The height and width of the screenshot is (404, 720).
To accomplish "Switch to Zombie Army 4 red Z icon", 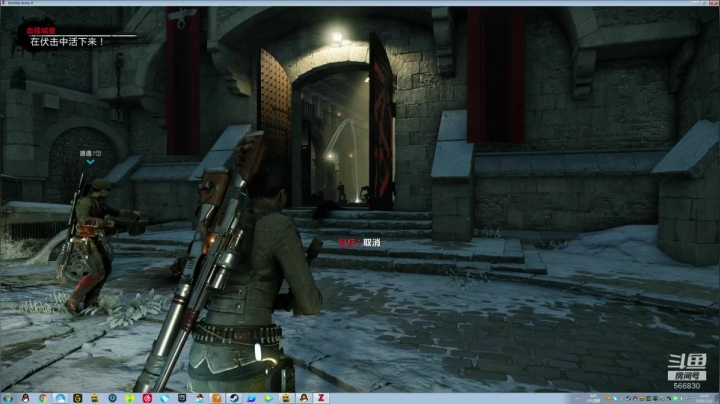I will click(321, 398).
